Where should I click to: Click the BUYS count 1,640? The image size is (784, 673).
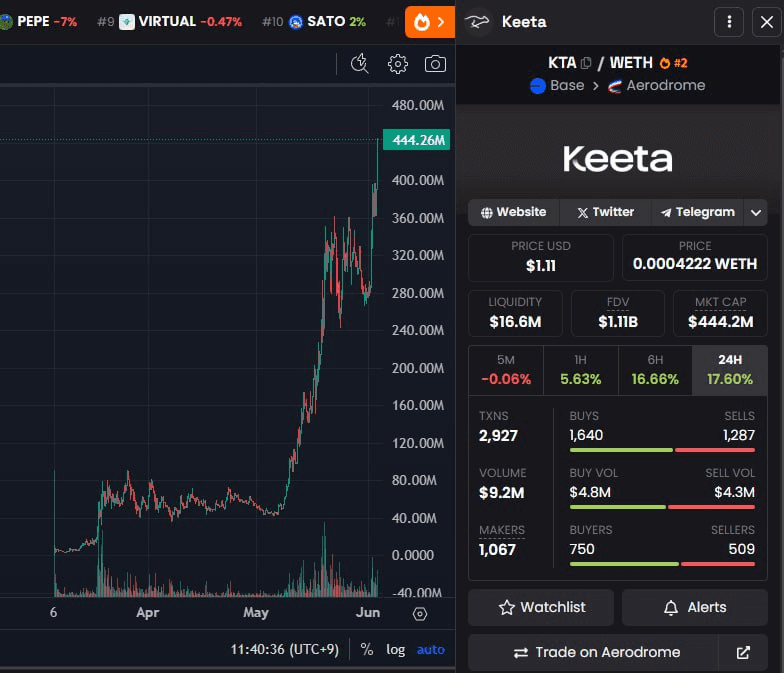(586, 436)
